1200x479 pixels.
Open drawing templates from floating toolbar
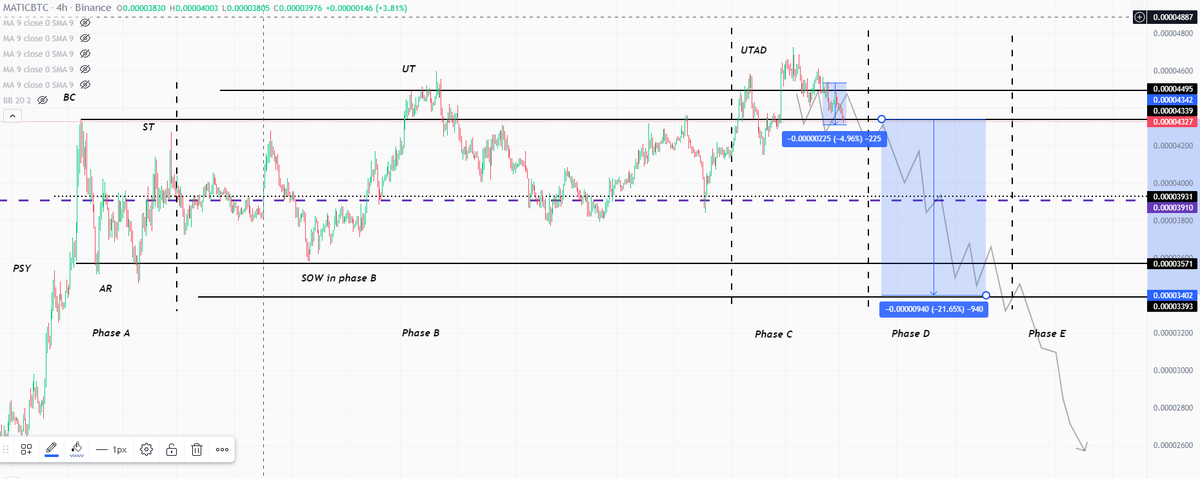(x=27, y=449)
